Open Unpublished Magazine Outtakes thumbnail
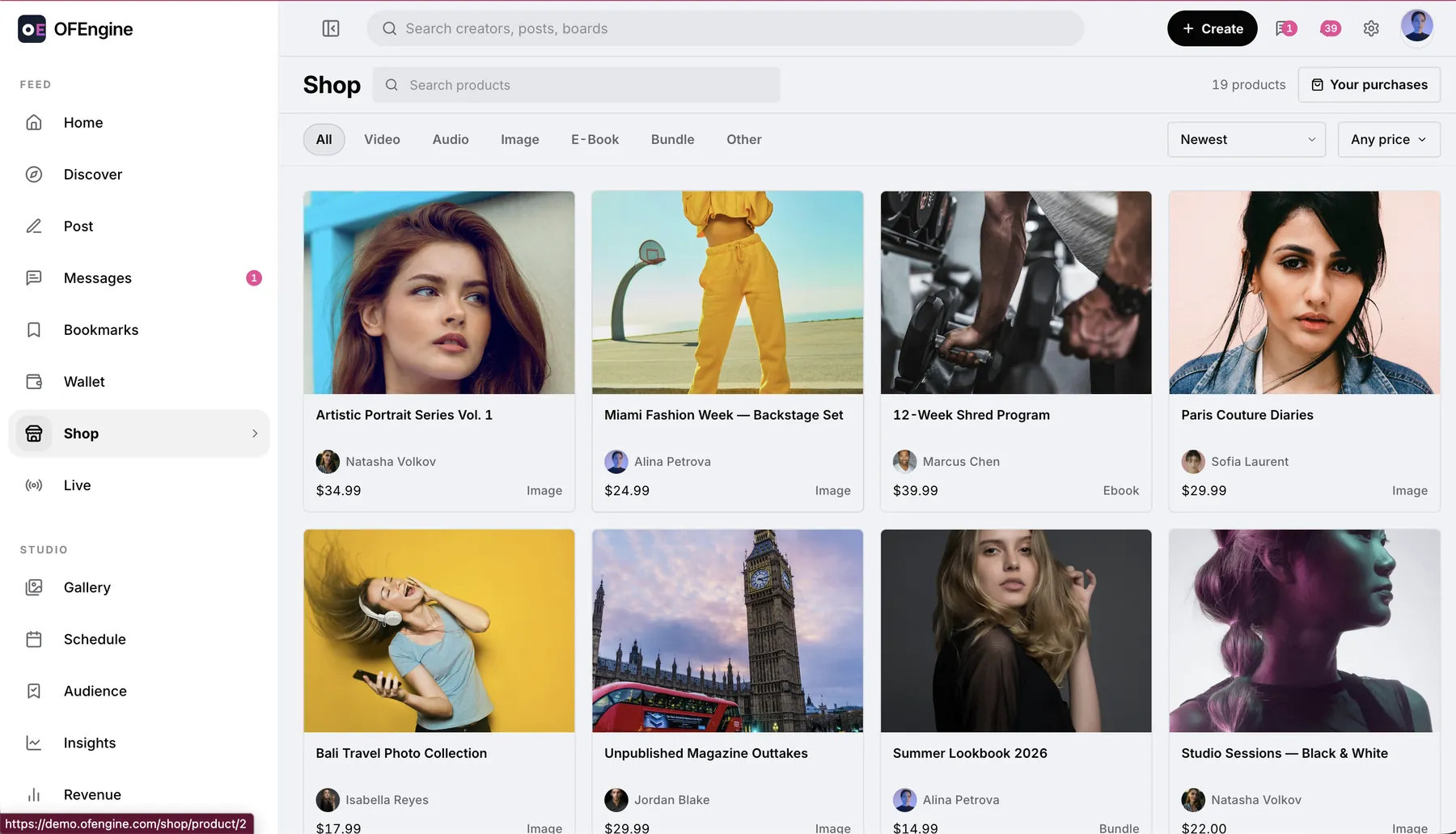Image resolution: width=1456 pixels, height=834 pixels. (x=727, y=631)
